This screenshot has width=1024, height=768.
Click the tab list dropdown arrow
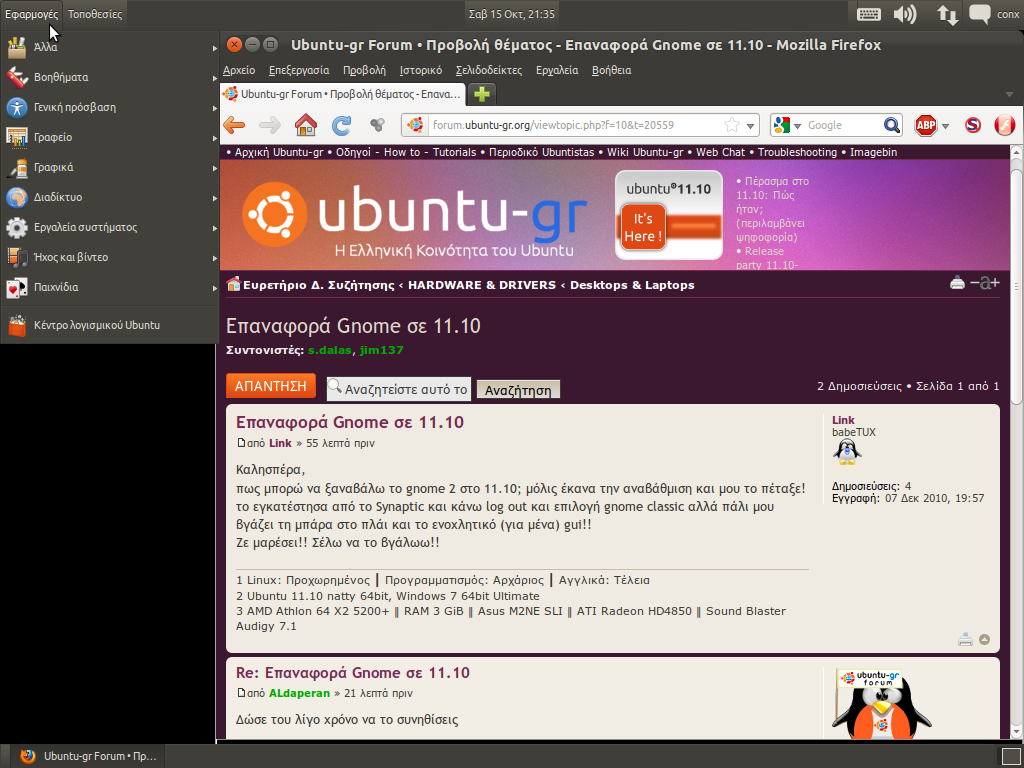coord(1009,95)
